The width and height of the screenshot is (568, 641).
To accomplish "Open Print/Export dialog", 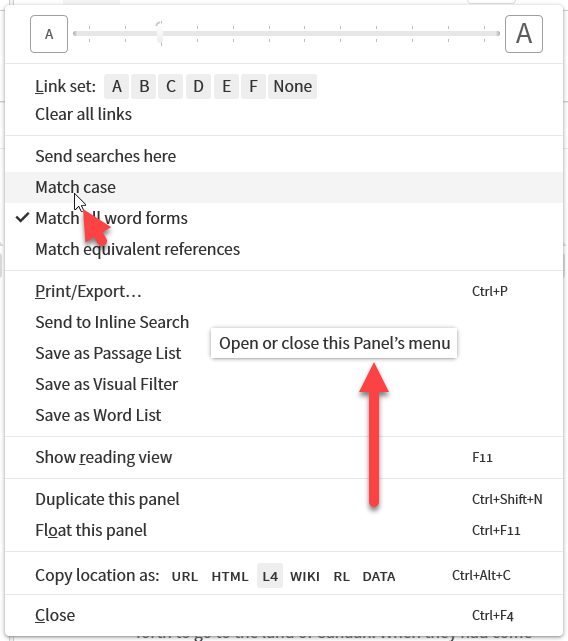I will pos(284,291).
